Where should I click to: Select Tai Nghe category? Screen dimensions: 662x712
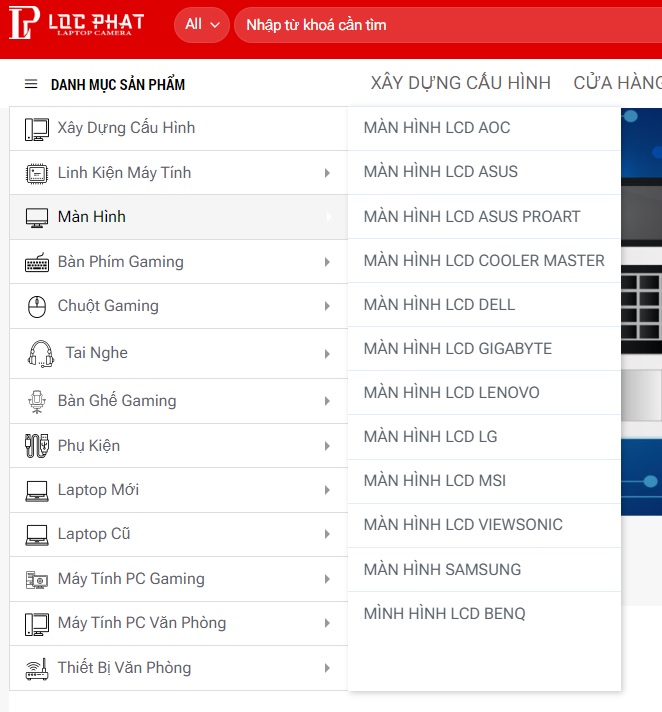tap(178, 354)
